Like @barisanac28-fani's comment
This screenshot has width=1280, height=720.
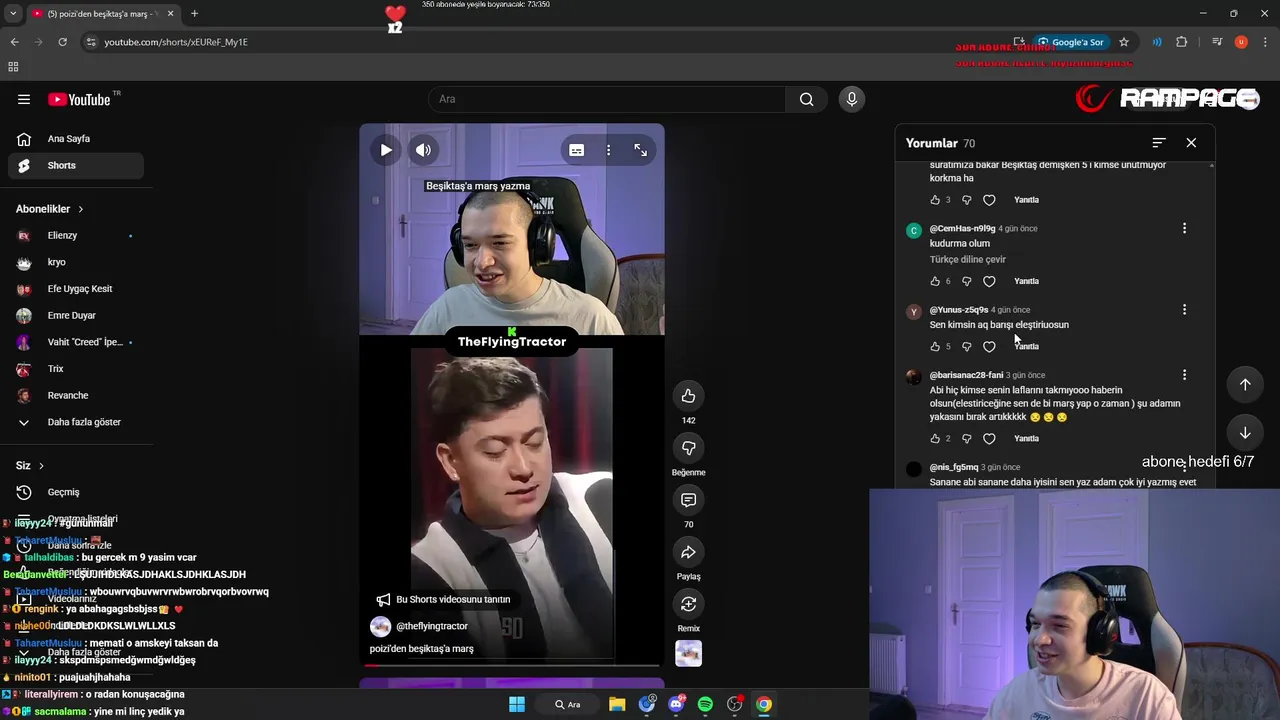point(935,439)
